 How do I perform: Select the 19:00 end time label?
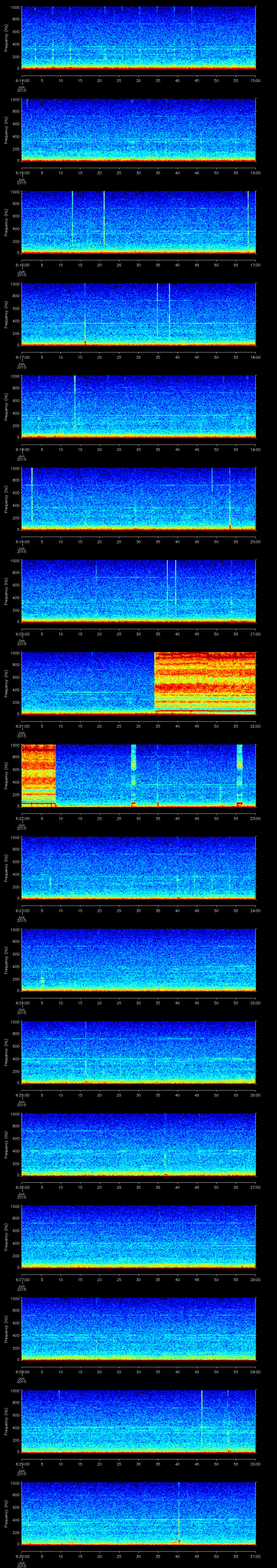click(256, 449)
